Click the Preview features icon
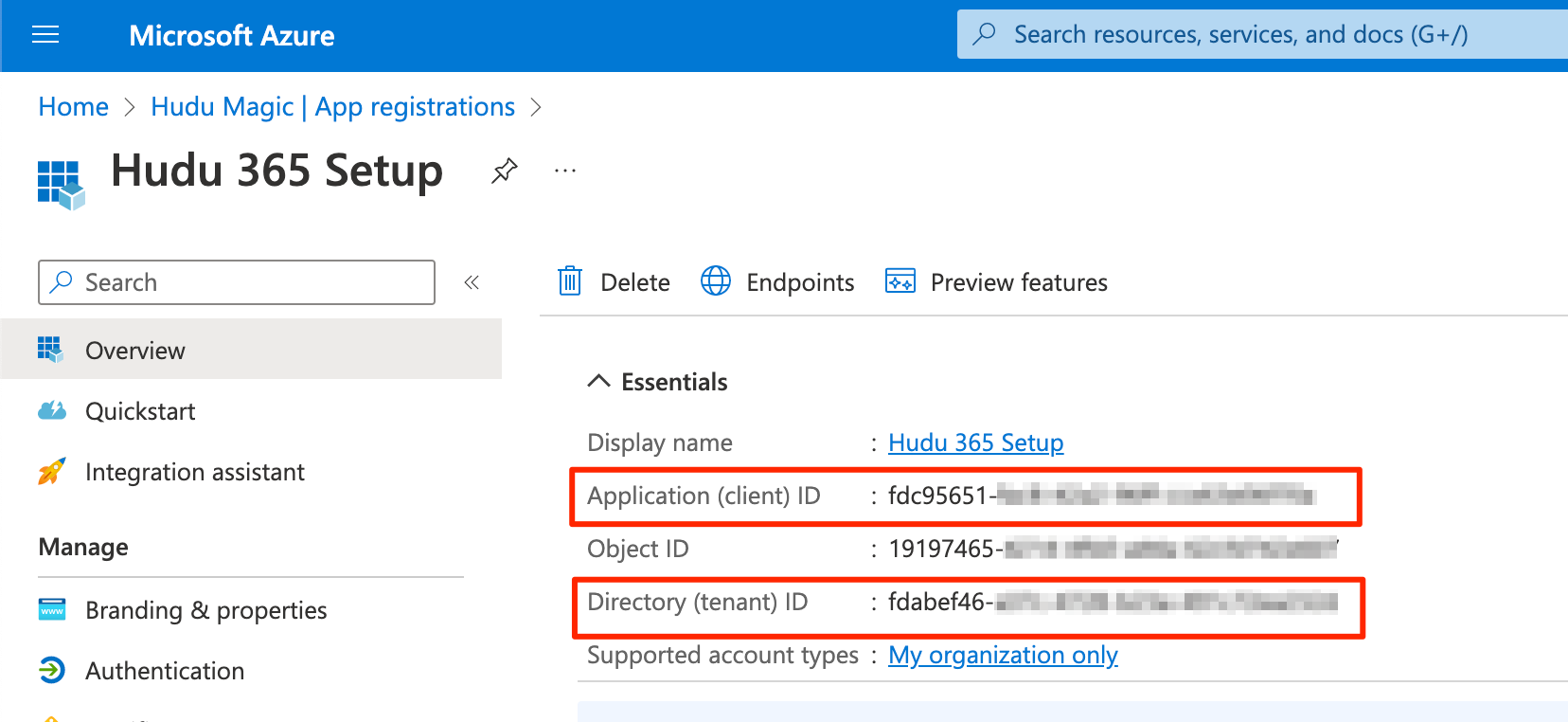Screen dimensions: 1568x722 click(900, 281)
